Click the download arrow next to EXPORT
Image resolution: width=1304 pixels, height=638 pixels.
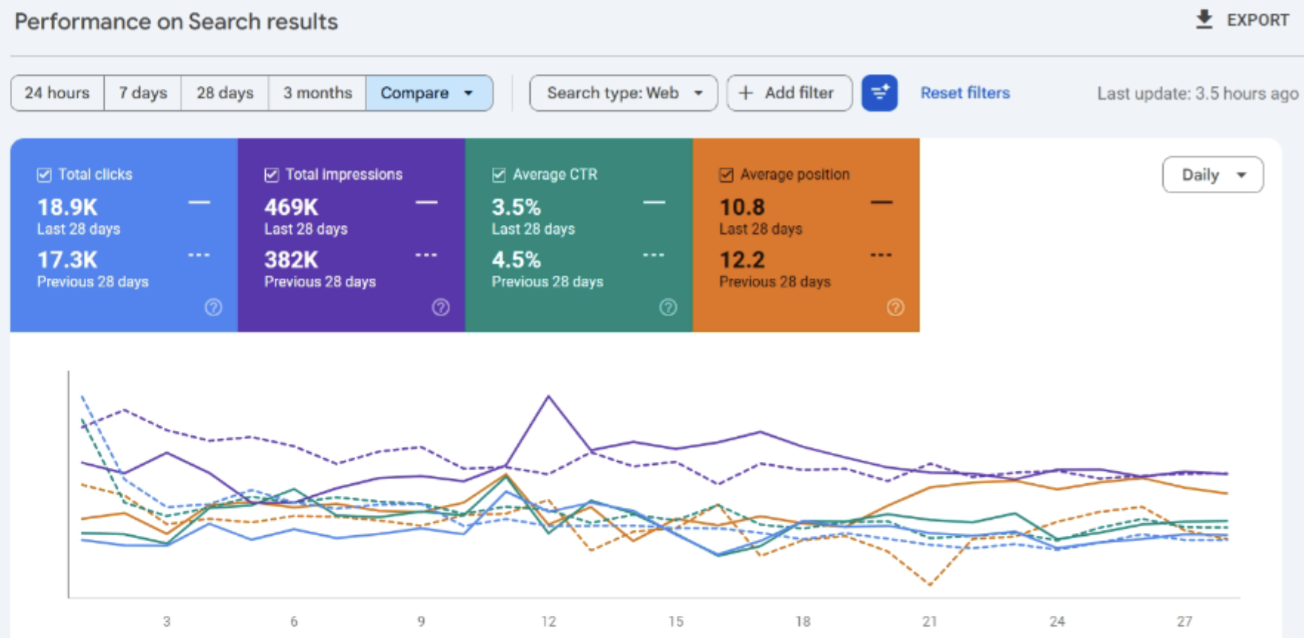click(1202, 18)
